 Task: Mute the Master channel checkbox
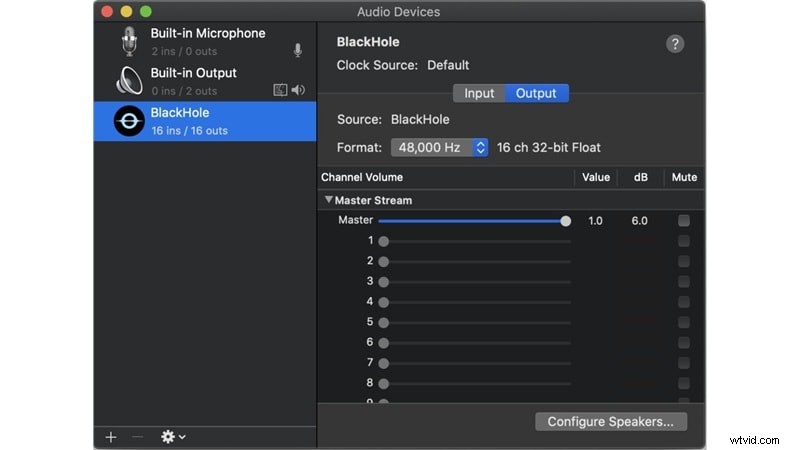click(x=684, y=220)
